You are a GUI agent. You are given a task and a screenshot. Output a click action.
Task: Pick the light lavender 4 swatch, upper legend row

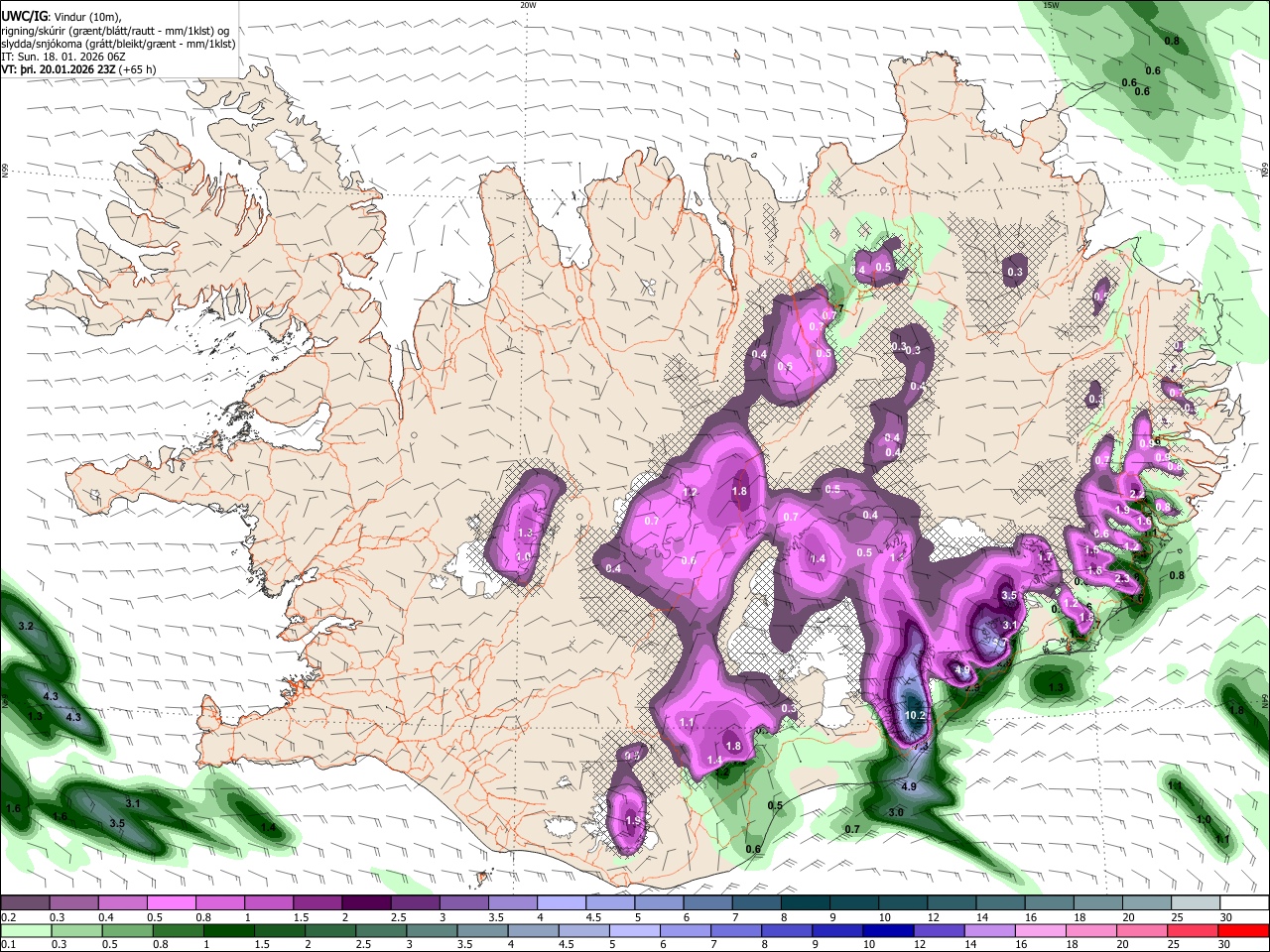(x=561, y=902)
